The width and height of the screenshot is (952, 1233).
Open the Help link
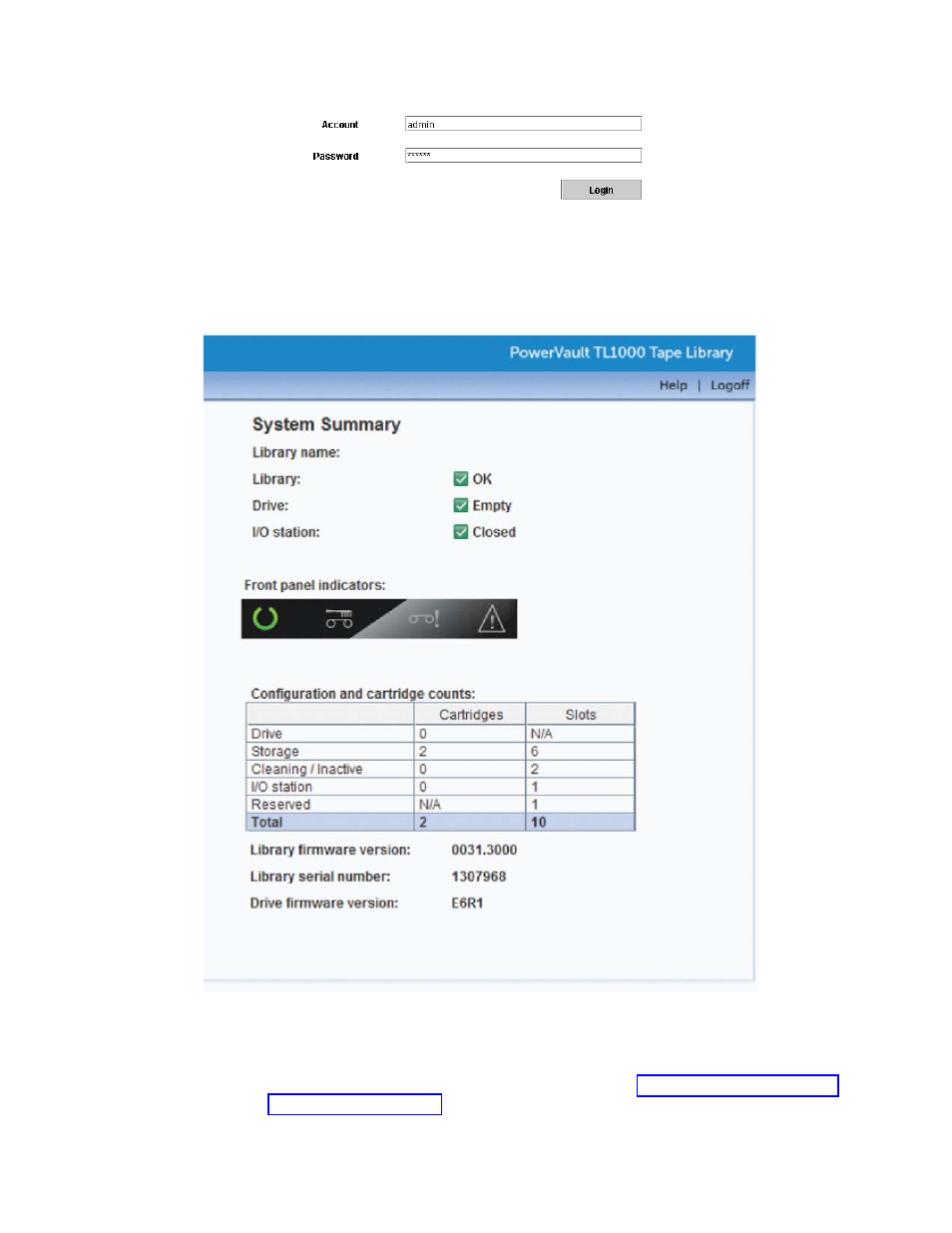click(x=674, y=385)
